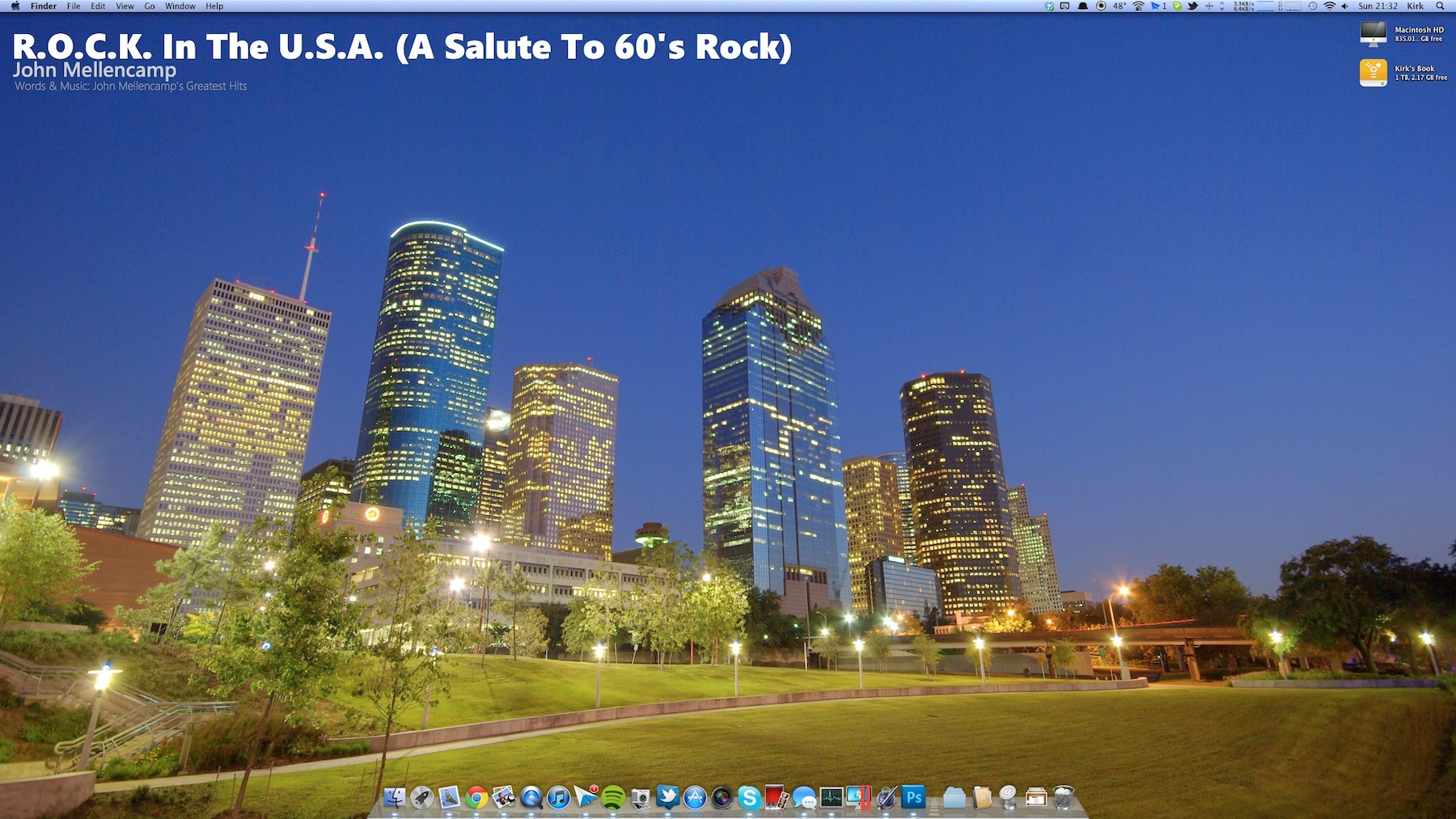Launch Launchpad rocket icon in Dock

point(421,798)
